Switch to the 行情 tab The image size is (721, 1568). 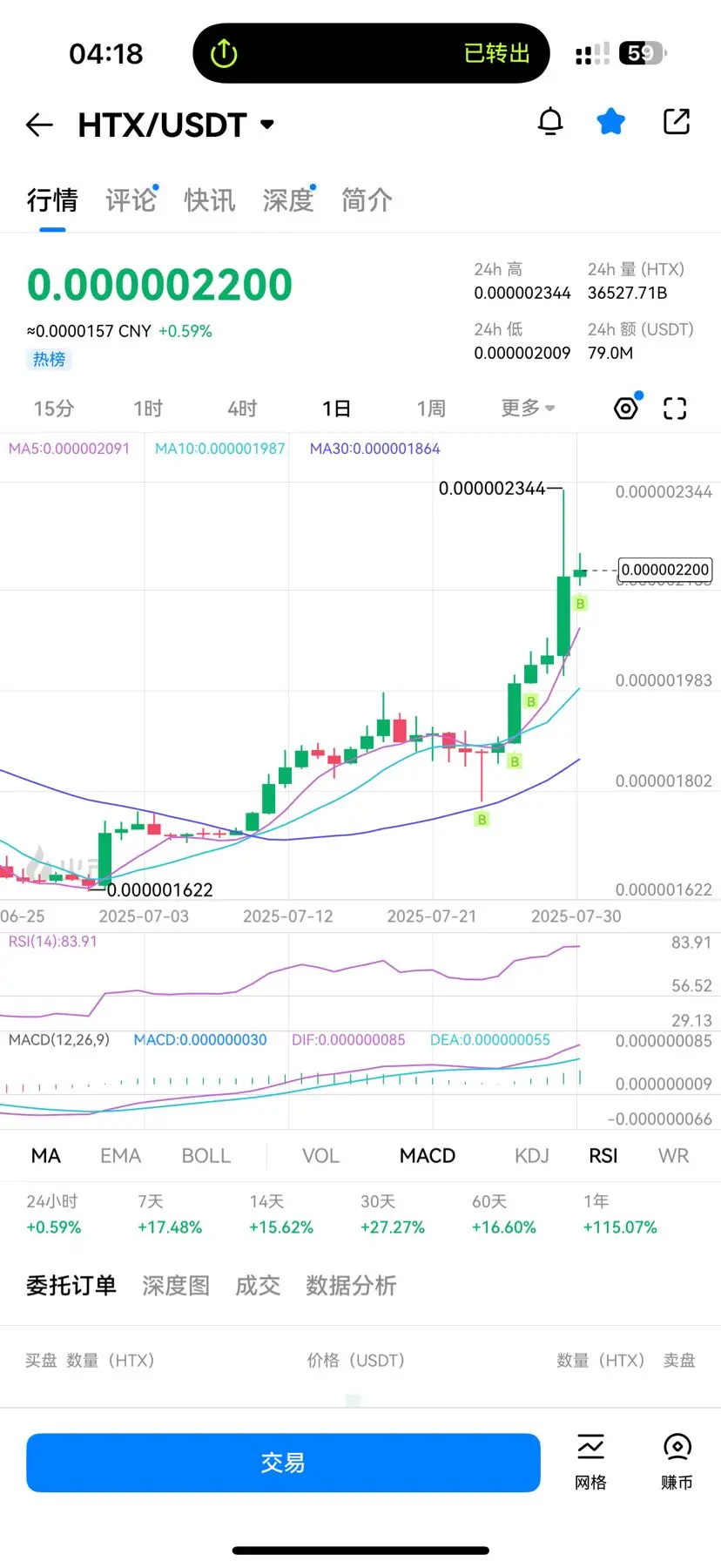click(52, 200)
